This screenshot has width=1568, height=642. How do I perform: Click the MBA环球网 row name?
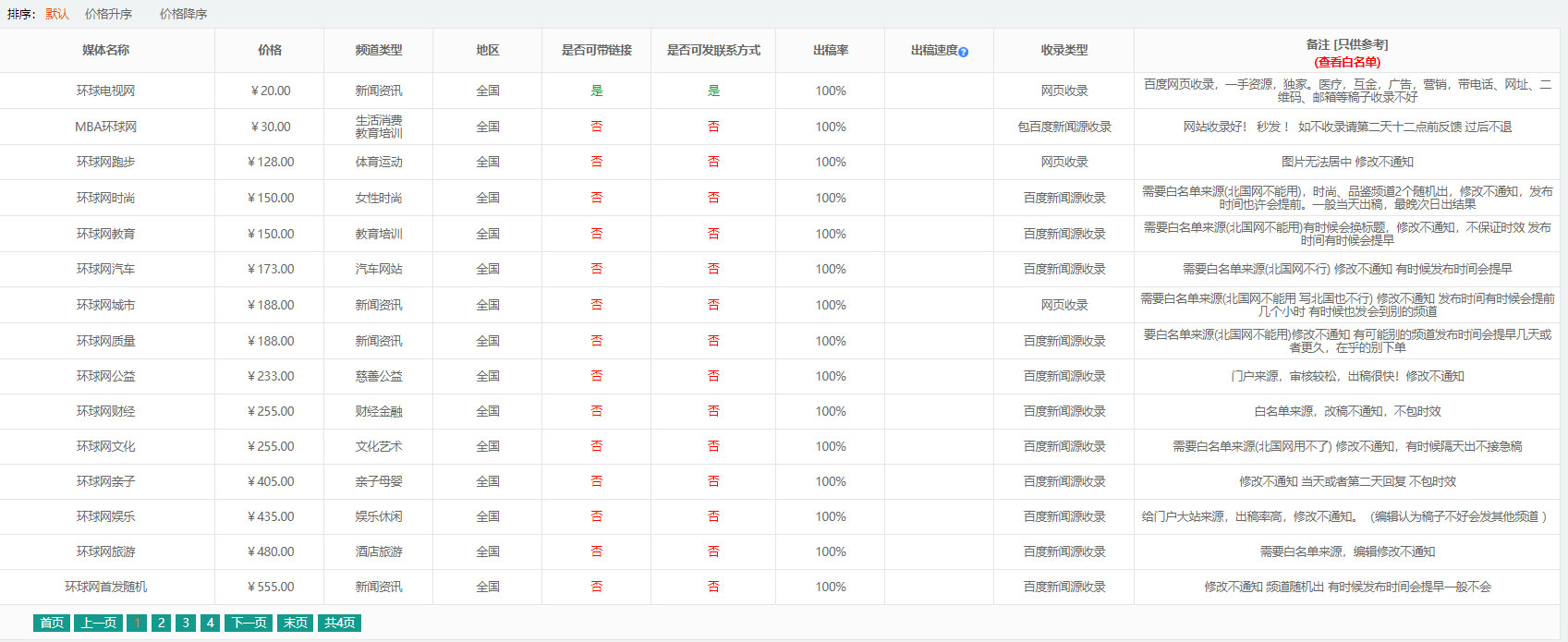(x=105, y=127)
